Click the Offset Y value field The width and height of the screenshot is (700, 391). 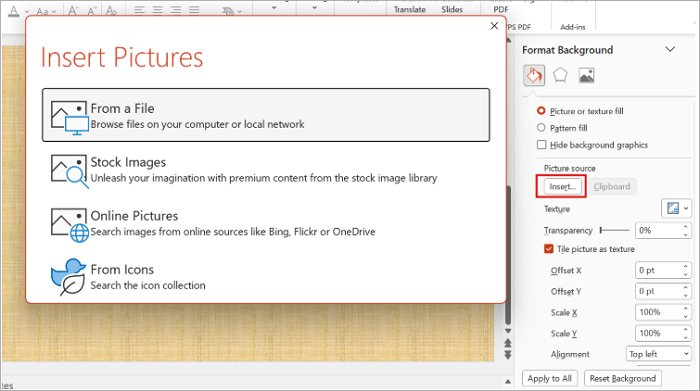click(658, 291)
